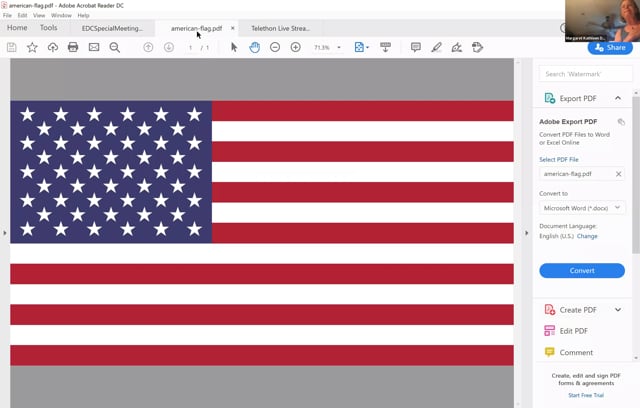Click the right panel vertical scrollbar
Viewport: 640px width, 408px height.
(x=636, y=175)
